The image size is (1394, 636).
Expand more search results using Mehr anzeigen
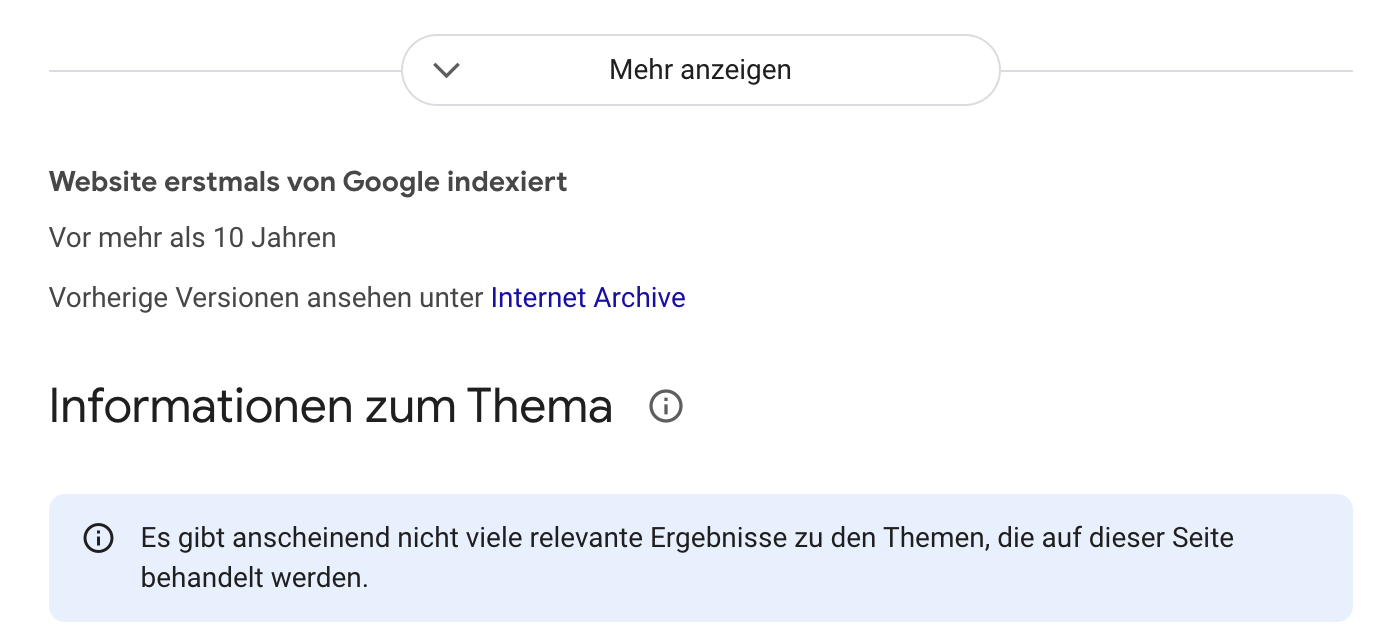point(700,70)
